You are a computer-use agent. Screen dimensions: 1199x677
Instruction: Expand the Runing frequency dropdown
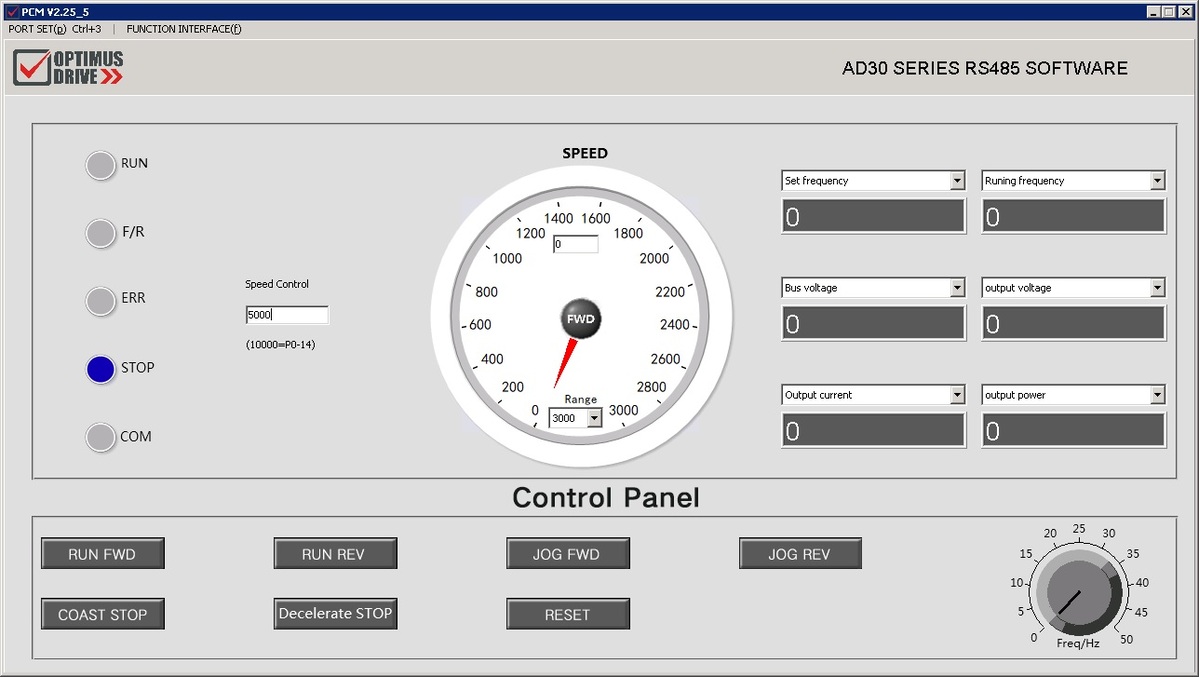[x=1157, y=181]
